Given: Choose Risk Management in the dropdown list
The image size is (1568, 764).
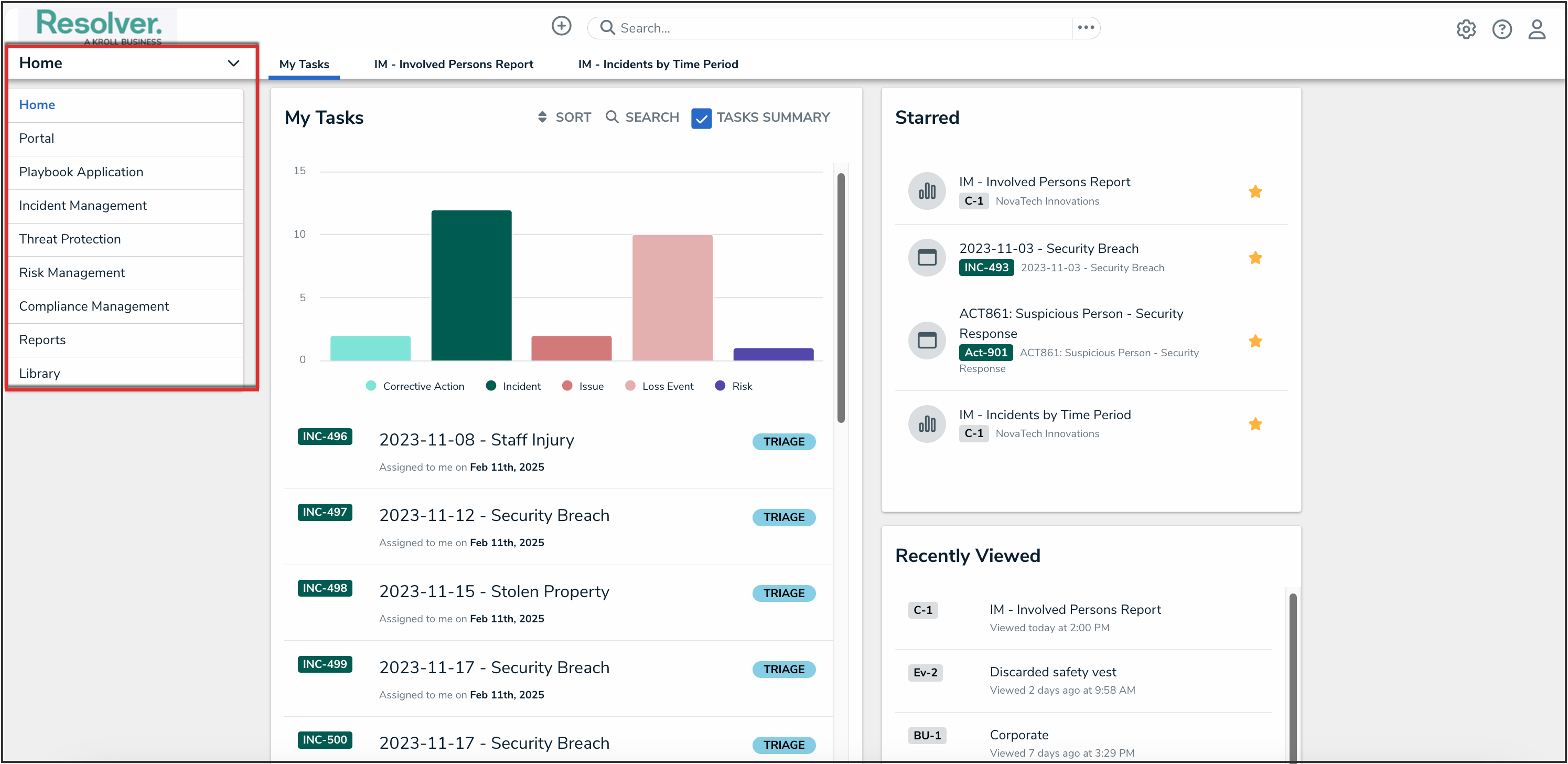Looking at the screenshot, I should 72,273.
